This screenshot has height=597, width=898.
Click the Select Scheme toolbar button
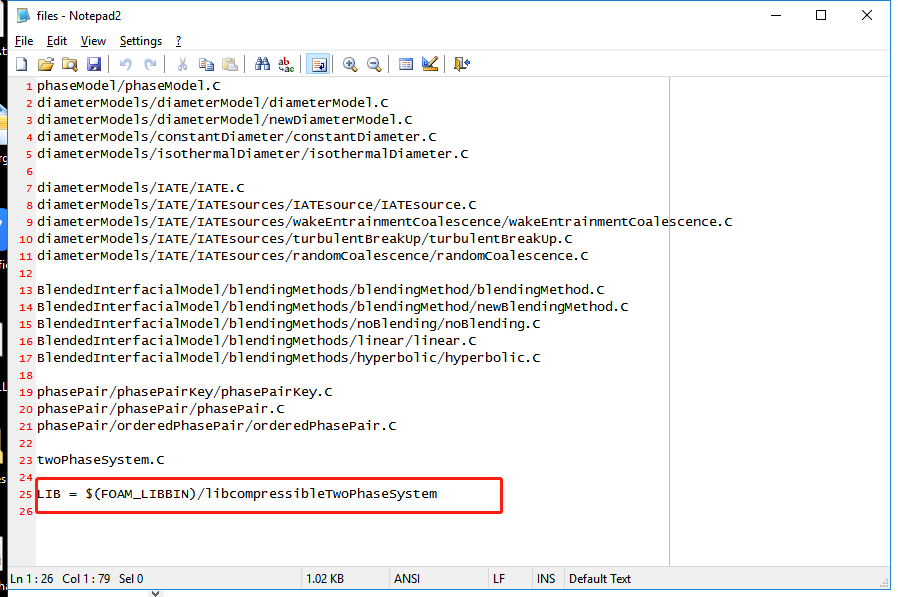[406, 64]
